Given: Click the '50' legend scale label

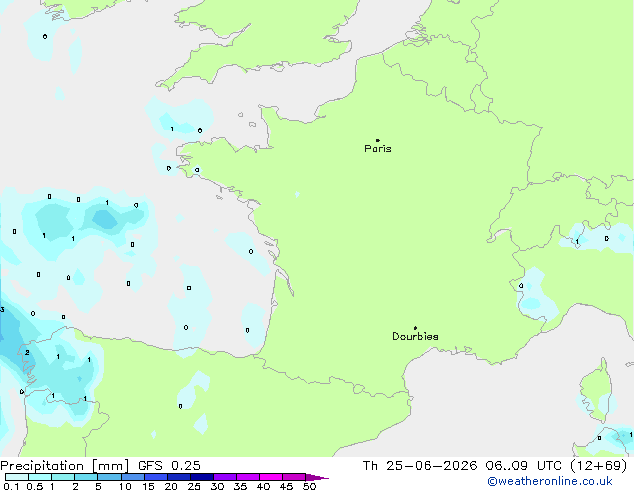Looking at the screenshot, I should click(x=309, y=486).
